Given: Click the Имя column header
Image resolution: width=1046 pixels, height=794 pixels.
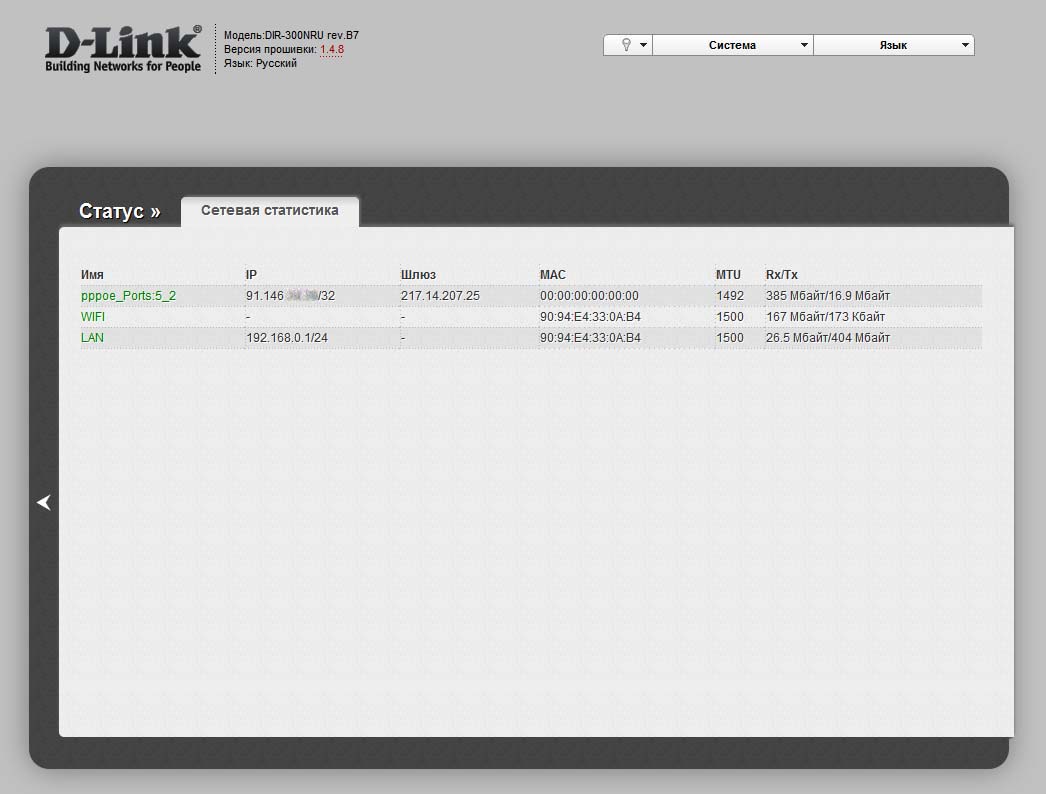Looking at the screenshot, I should point(92,275).
